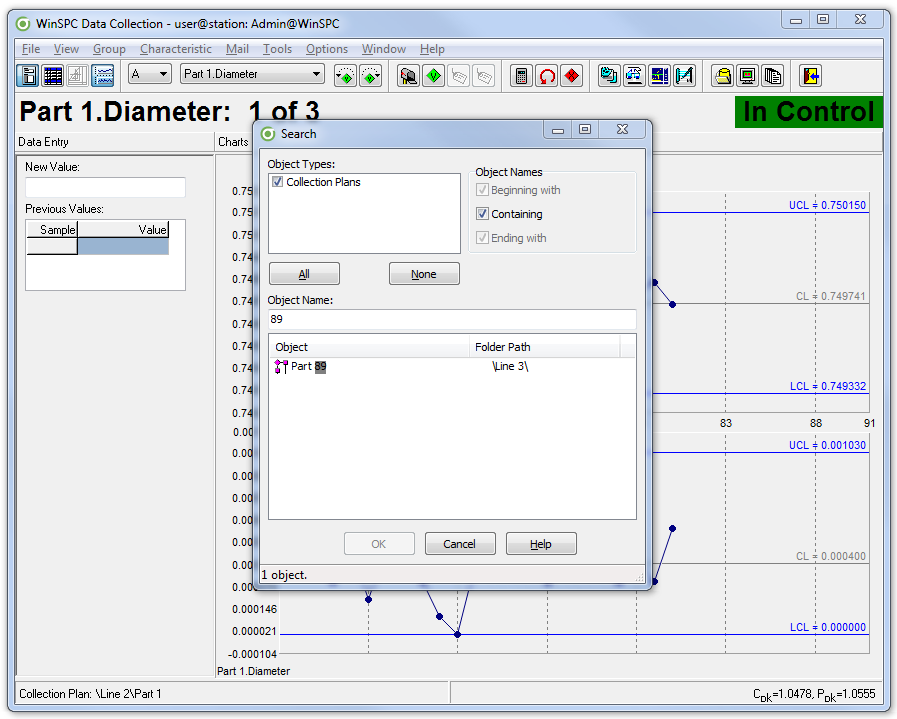Click the previous characteristic green diamond icon
Image resolution: width=897 pixels, height=719 pixels.
tap(346, 76)
